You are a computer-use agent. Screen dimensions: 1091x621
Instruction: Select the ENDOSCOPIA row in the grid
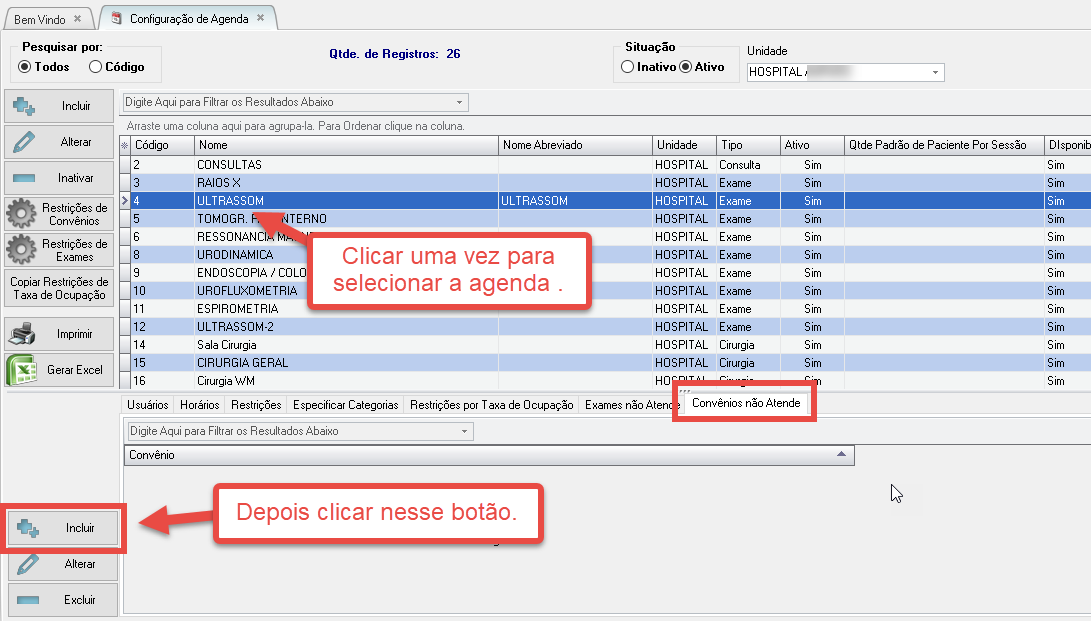250,273
